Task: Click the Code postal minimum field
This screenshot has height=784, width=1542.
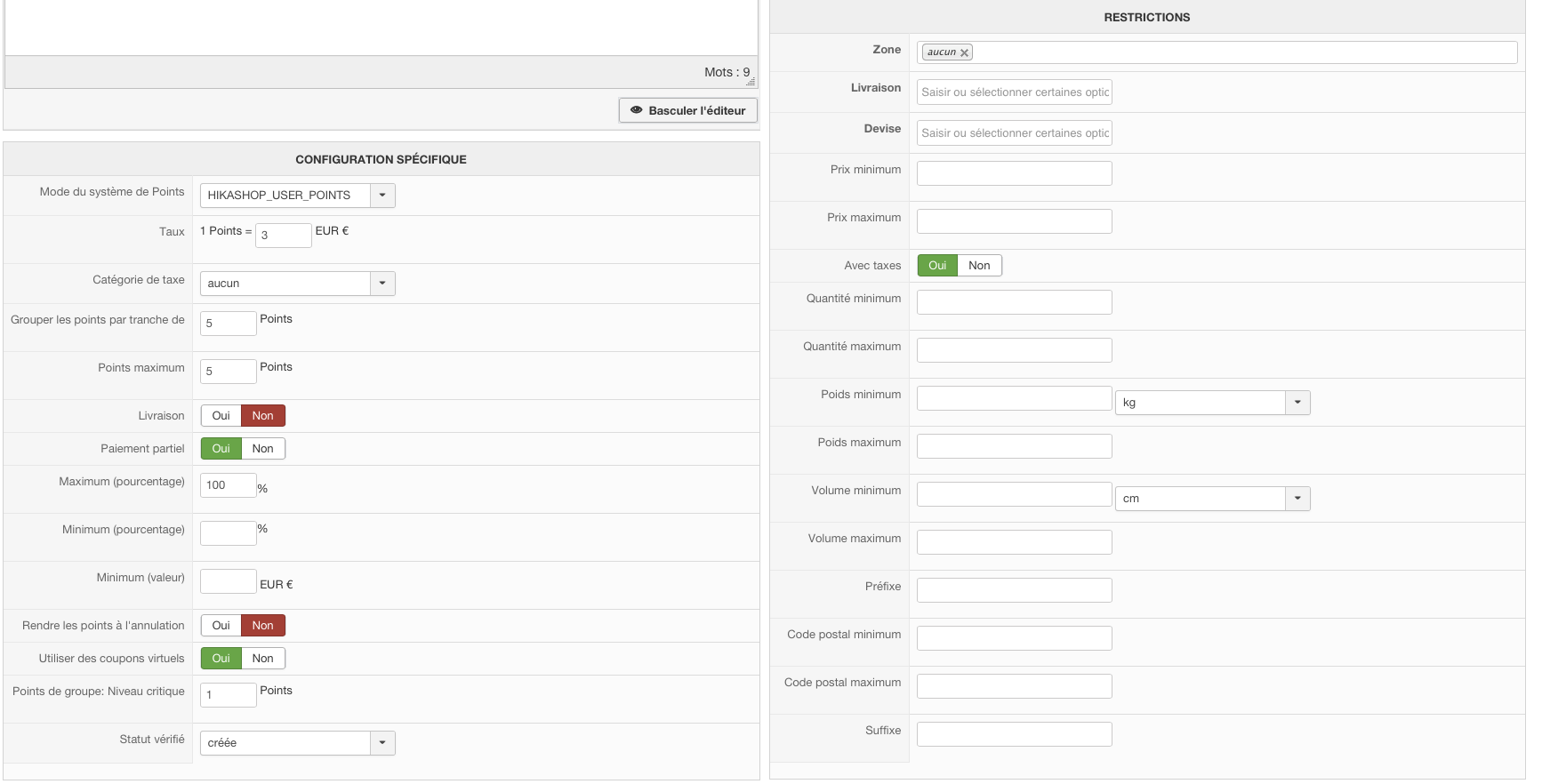Action: pos(1014,638)
